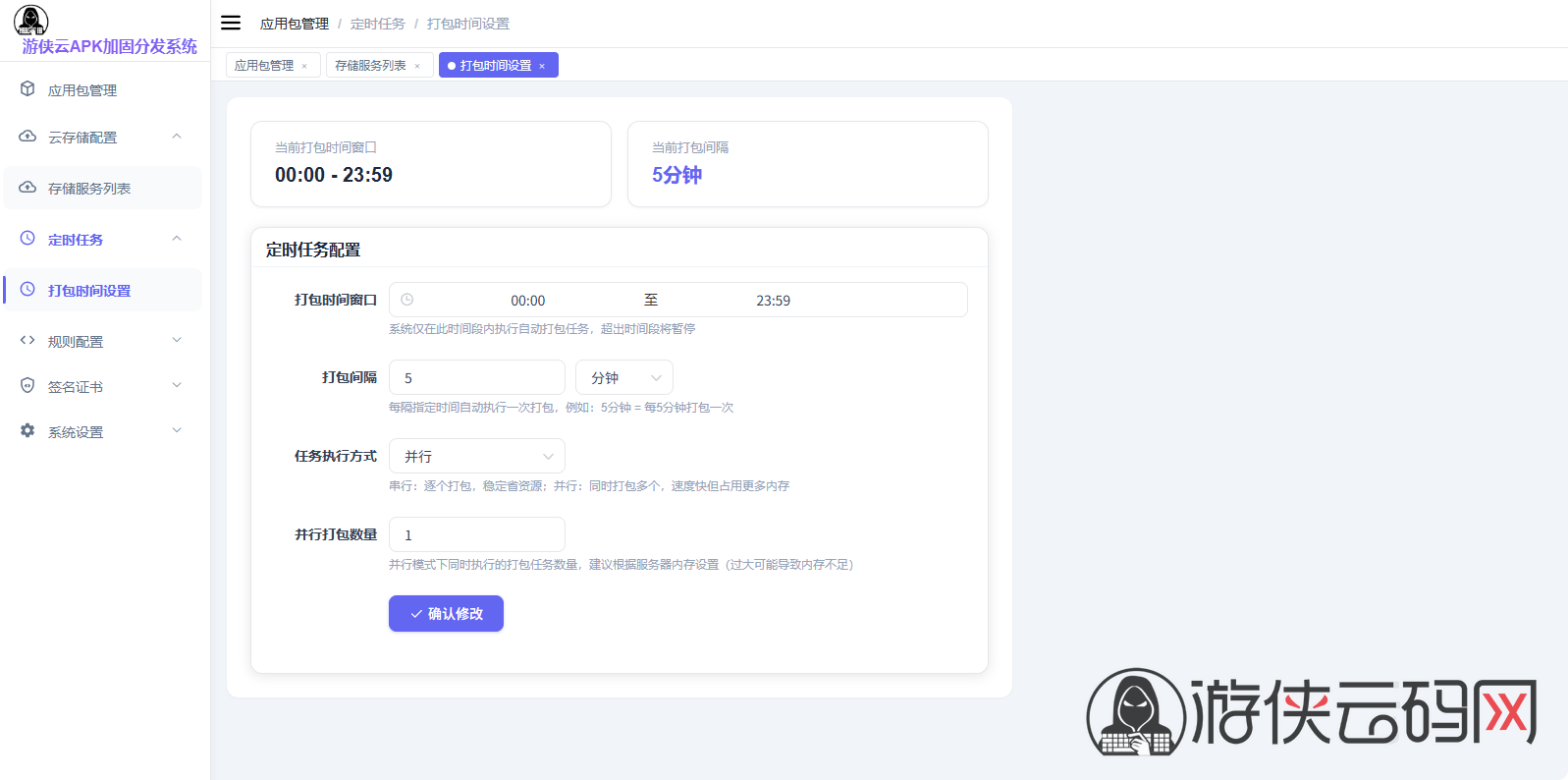Click the gear icon for 系统设置
The image size is (1568, 780).
pos(27,431)
